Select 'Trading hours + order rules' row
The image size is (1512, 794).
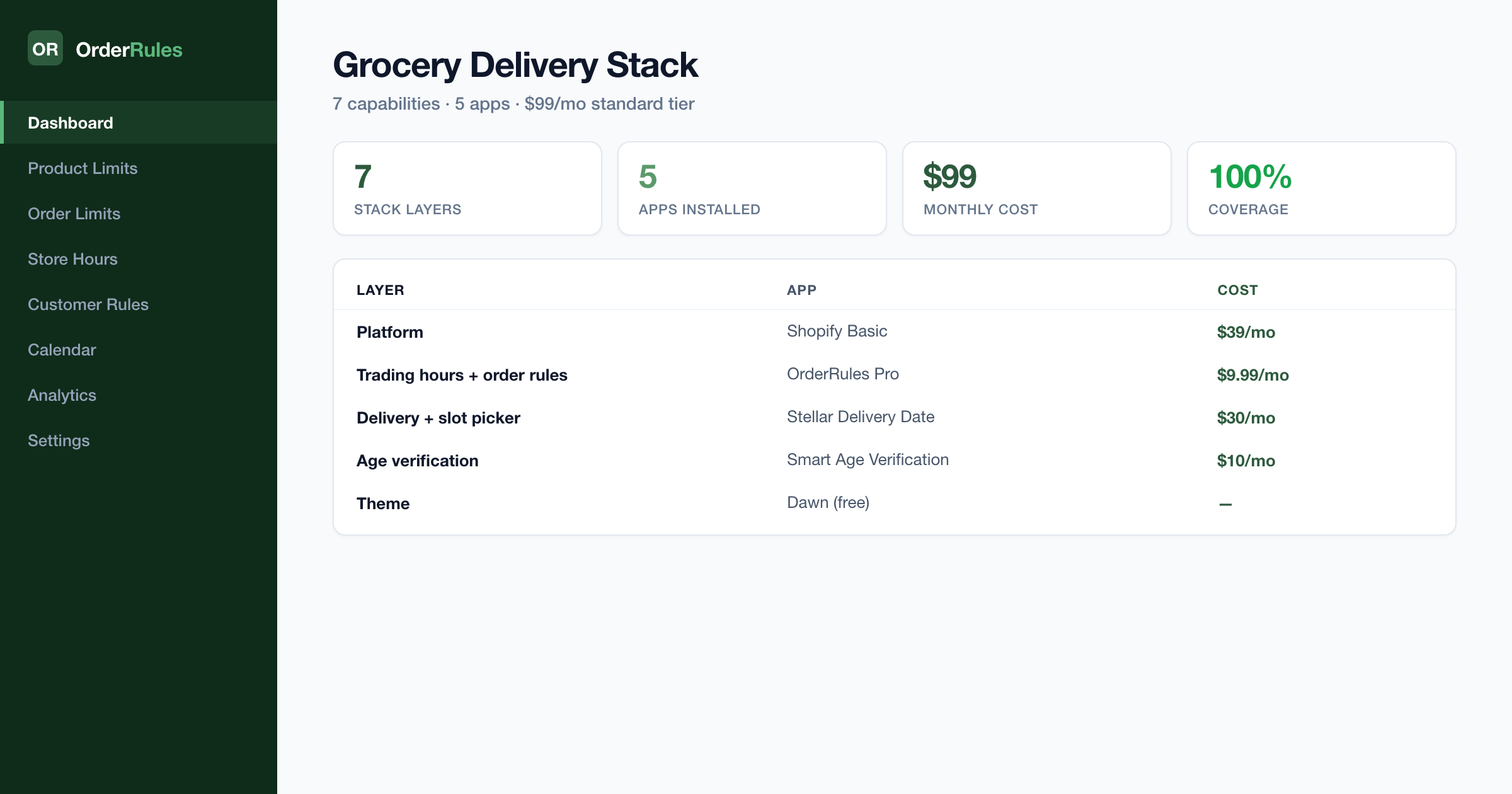tap(895, 375)
